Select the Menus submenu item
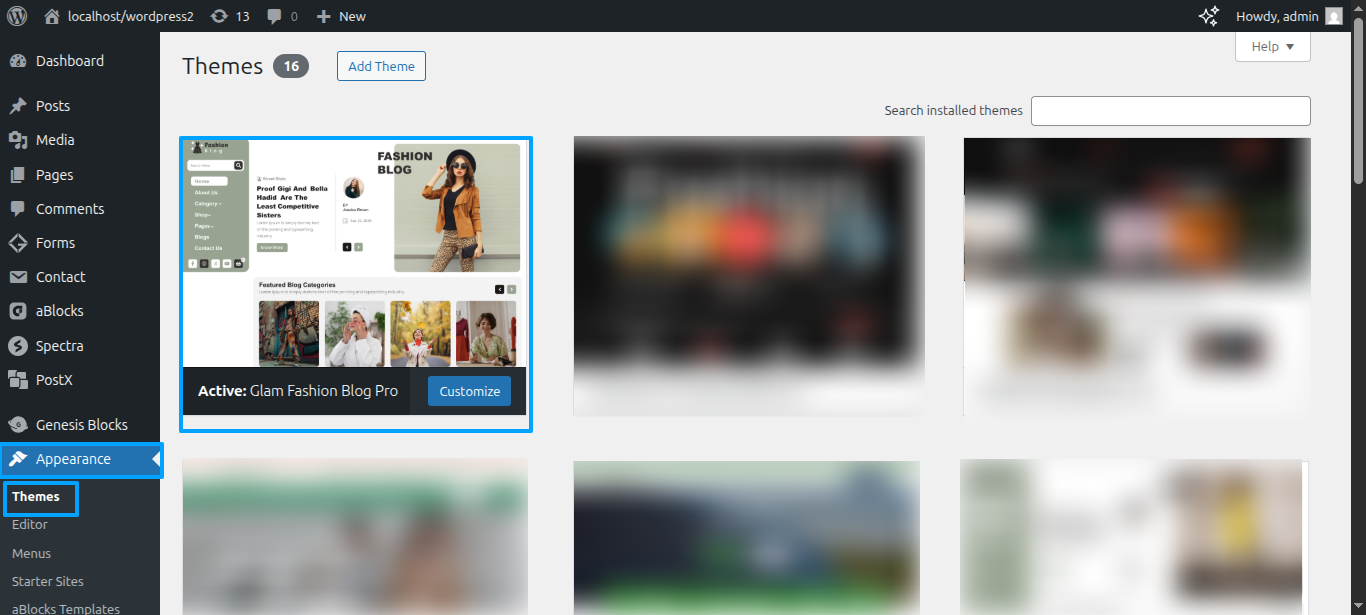This screenshot has width=1366, height=615. (x=31, y=553)
